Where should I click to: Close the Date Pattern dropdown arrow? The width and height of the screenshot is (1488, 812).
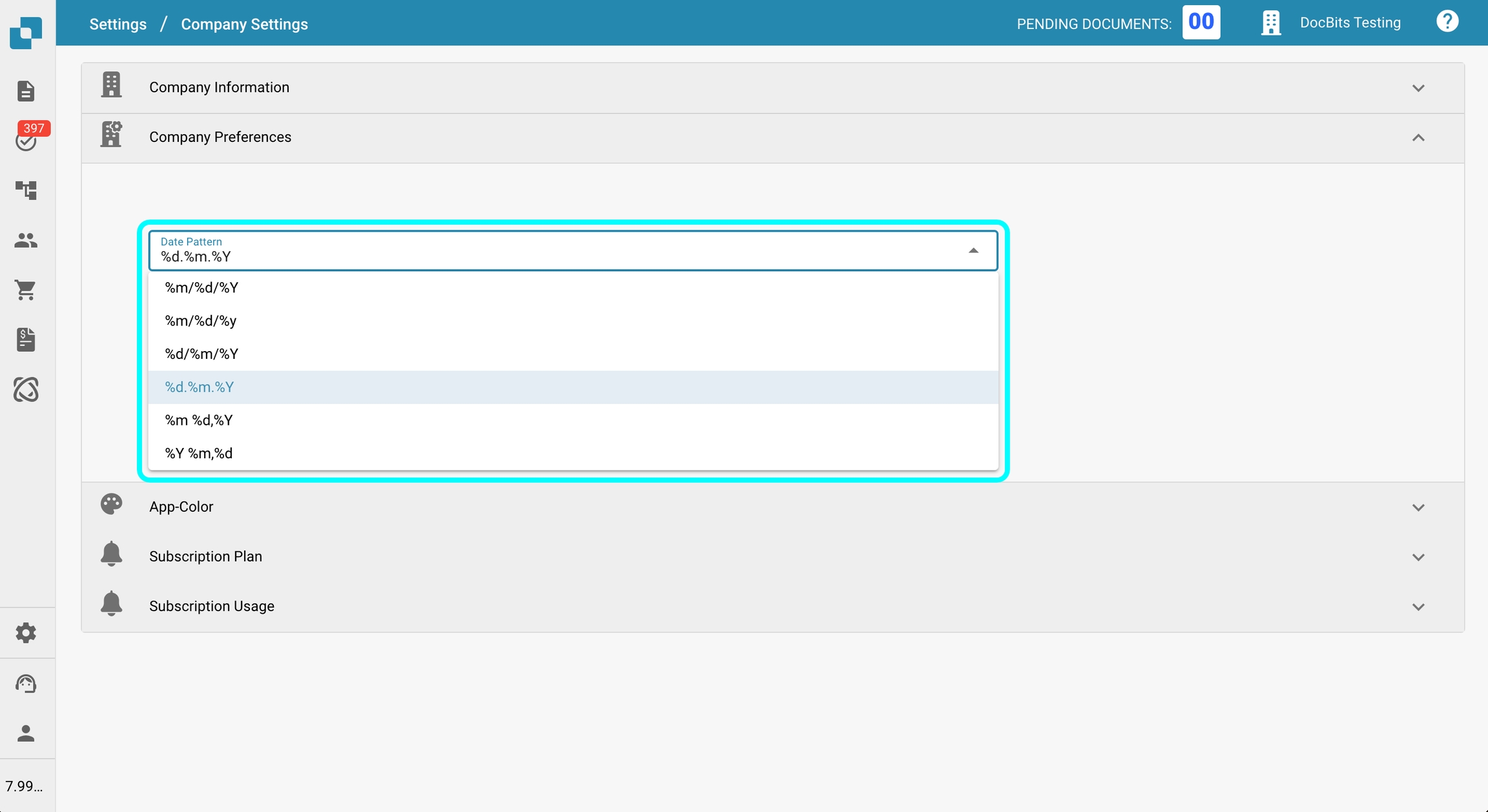(x=973, y=250)
